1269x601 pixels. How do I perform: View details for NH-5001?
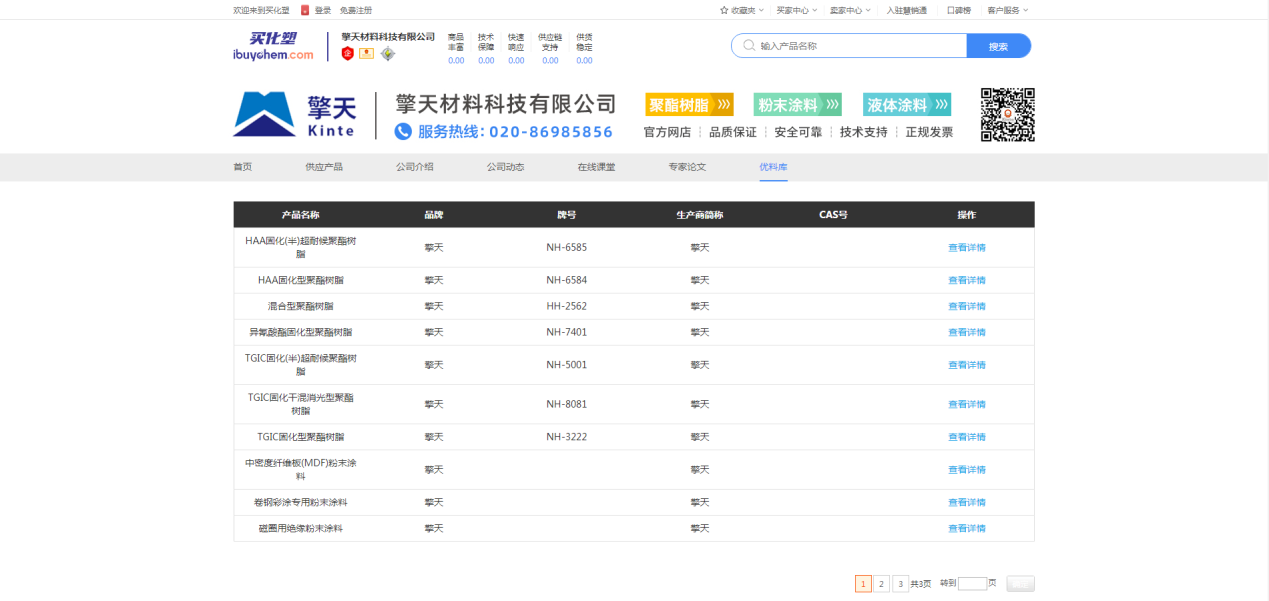(x=967, y=365)
